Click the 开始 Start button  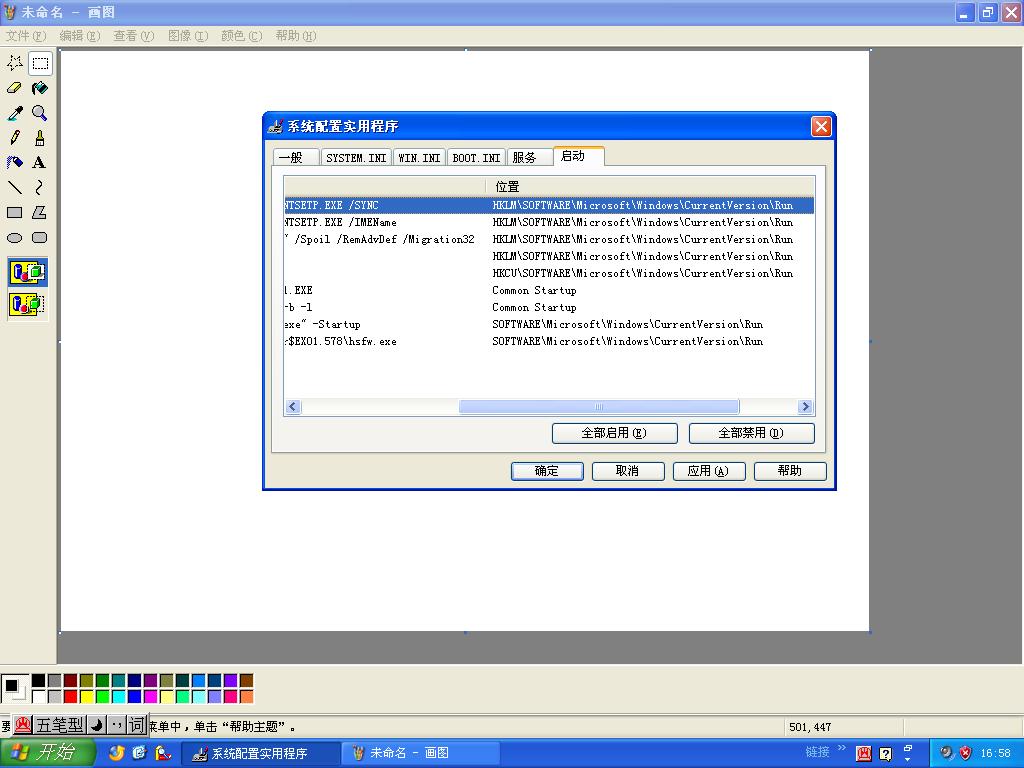click(x=45, y=753)
